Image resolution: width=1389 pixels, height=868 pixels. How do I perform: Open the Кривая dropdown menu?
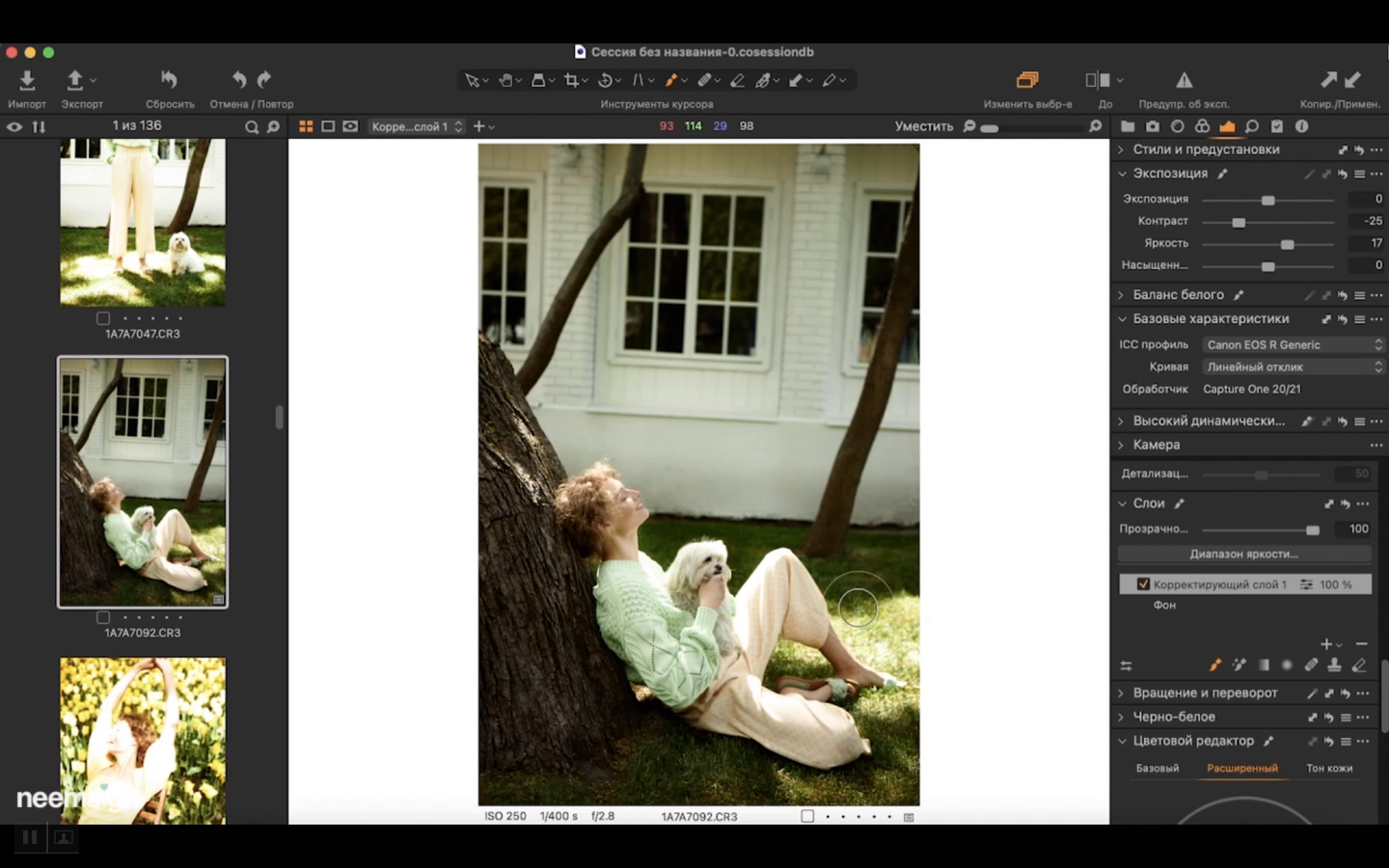1293,366
